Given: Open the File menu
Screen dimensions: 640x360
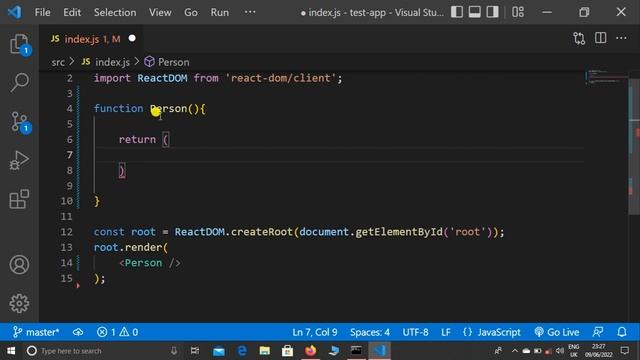Looking at the screenshot, I should [42, 12].
